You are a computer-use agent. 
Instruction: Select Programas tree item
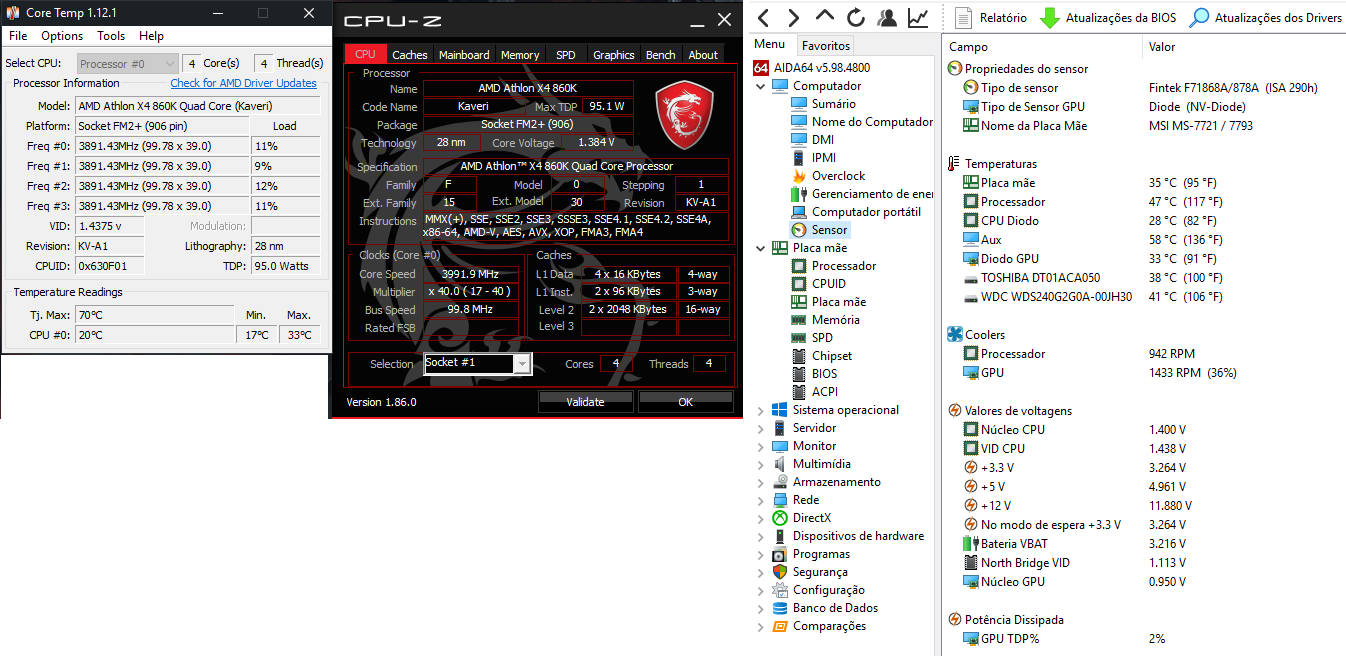(x=811, y=554)
